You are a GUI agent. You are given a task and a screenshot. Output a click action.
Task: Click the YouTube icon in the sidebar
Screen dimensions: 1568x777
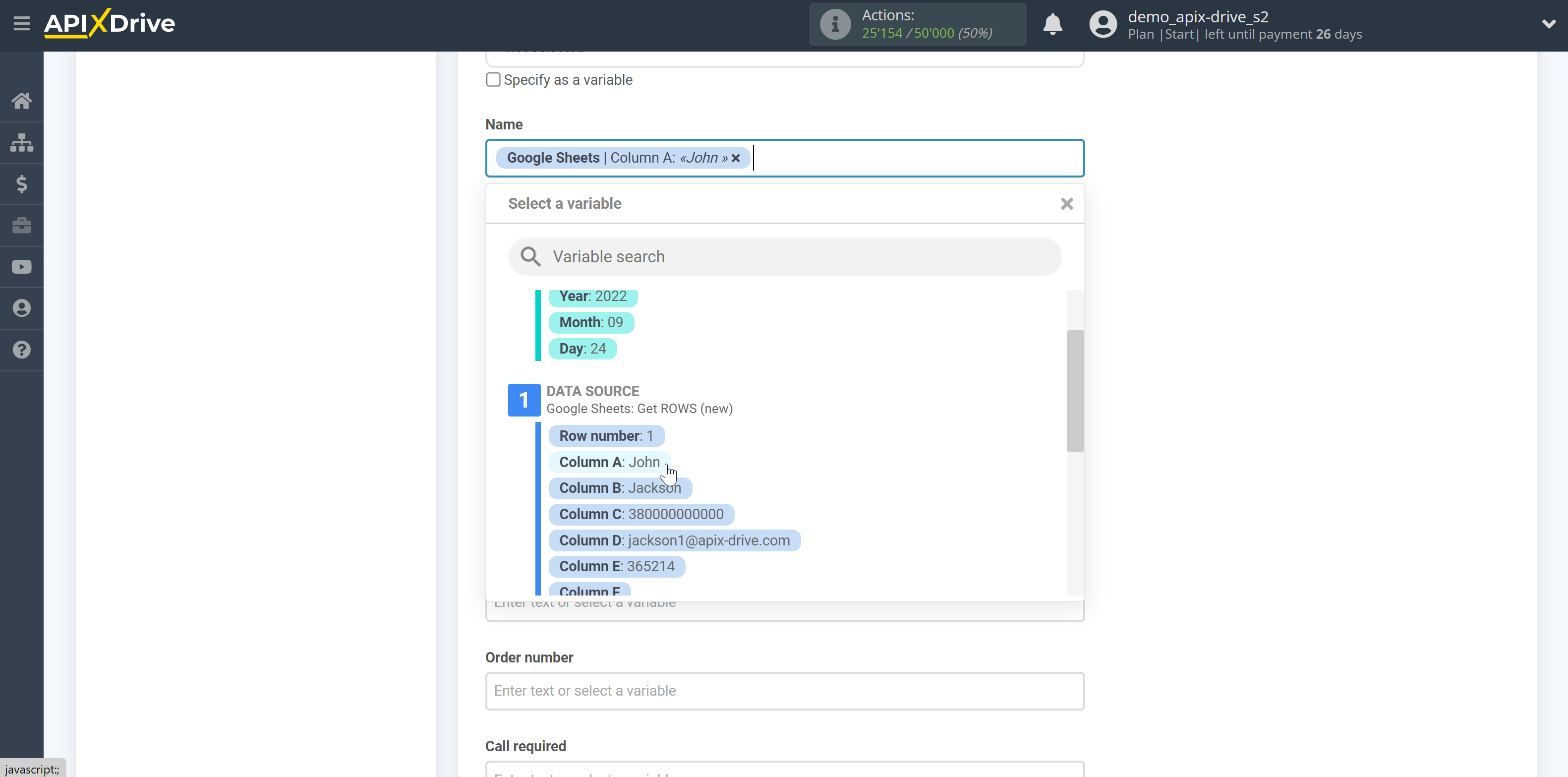tap(22, 267)
